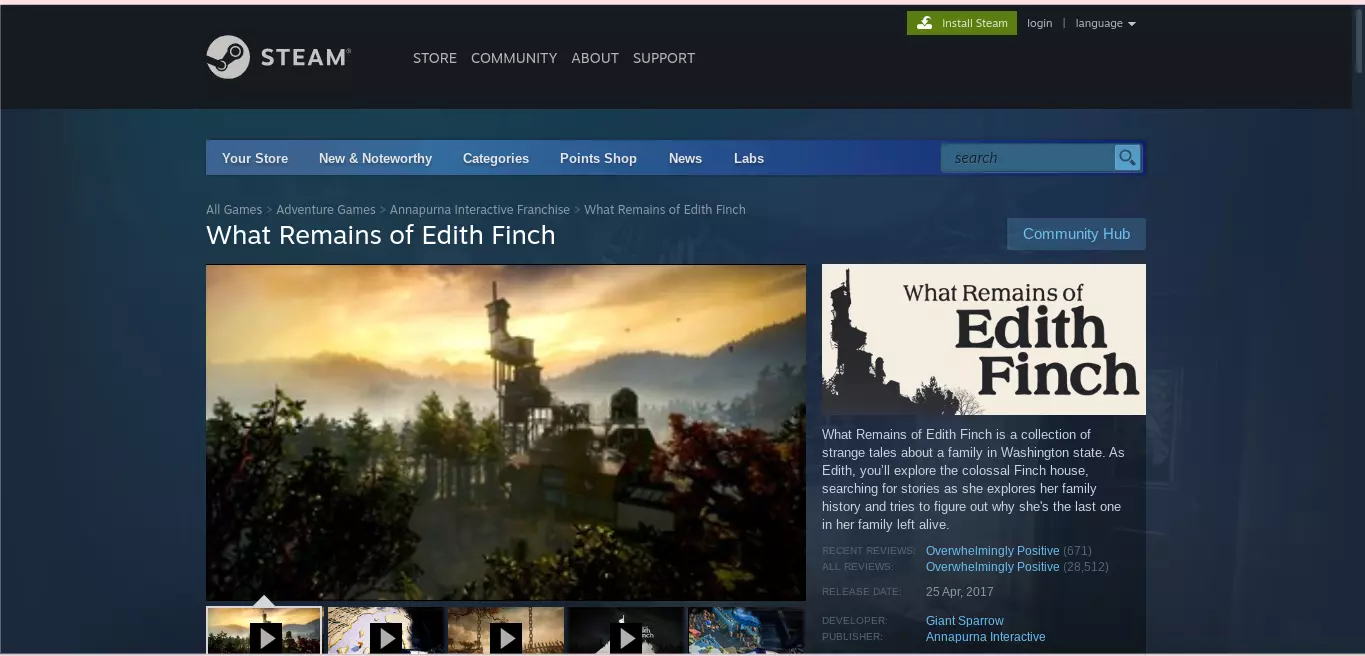Open the Categories tab

tap(496, 158)
